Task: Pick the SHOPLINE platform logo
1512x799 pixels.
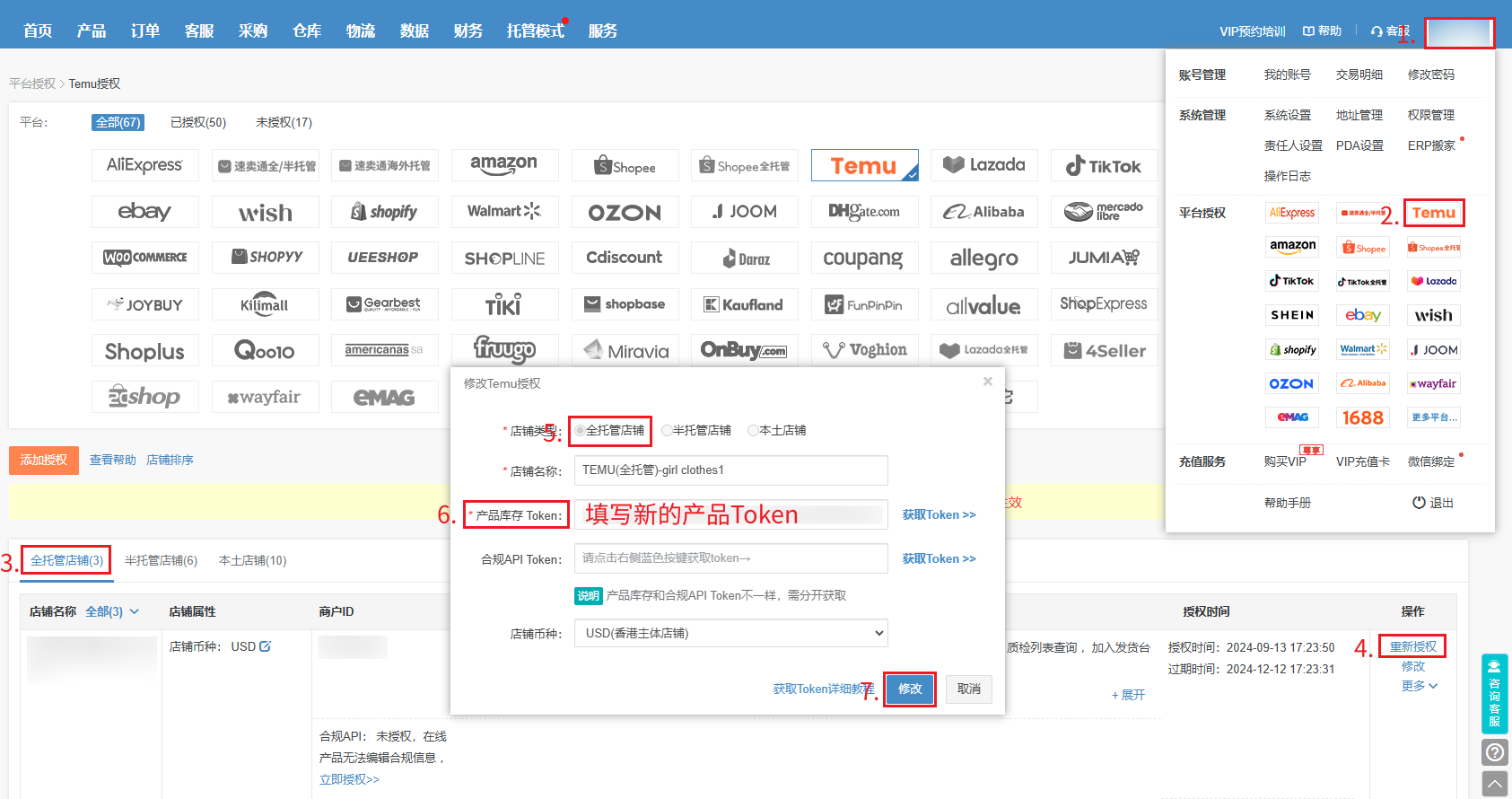Action: (x=505, y=258)
